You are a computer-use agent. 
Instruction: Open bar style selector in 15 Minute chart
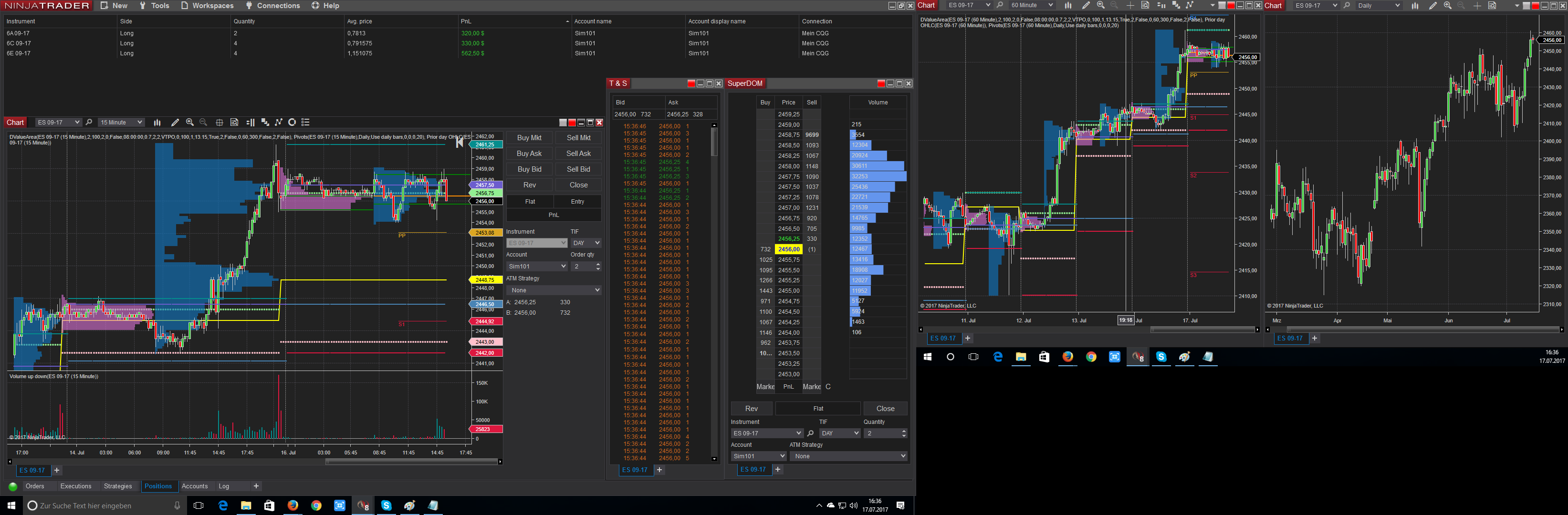coord(157,122)
